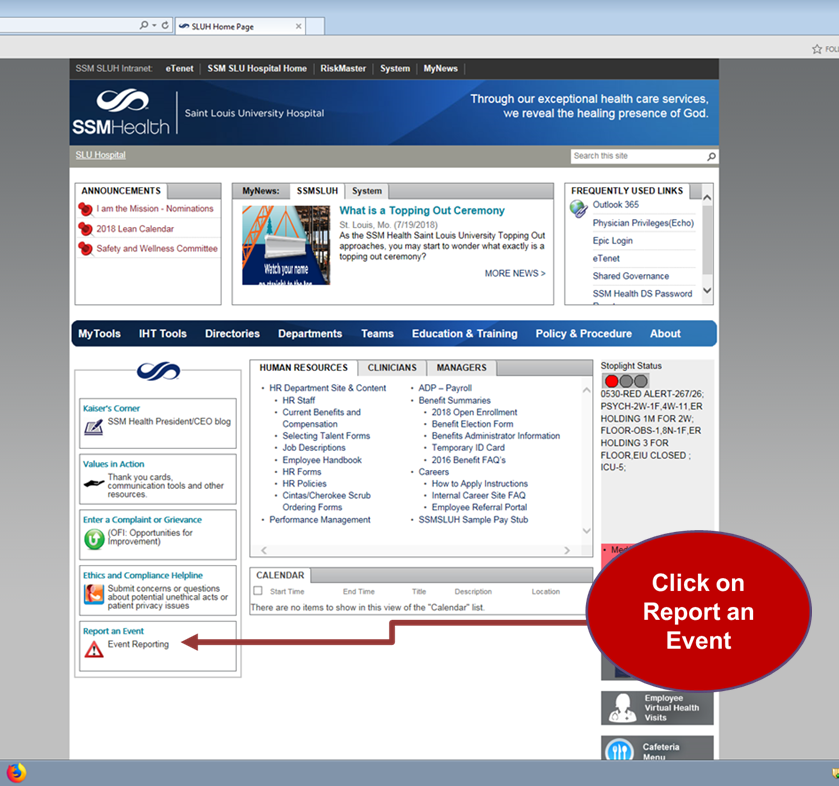Open the RiskMaster link

343,68
